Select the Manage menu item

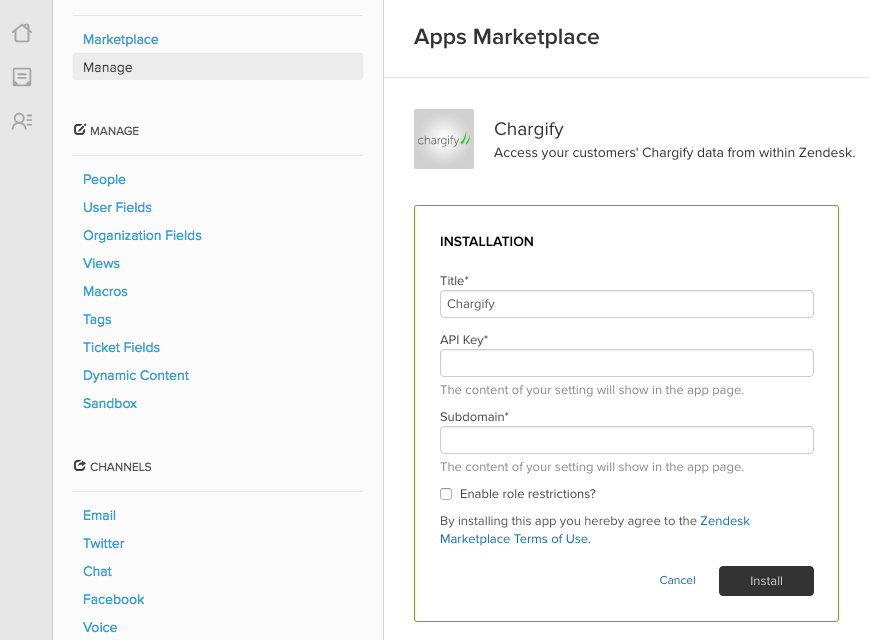coord(218,67)
